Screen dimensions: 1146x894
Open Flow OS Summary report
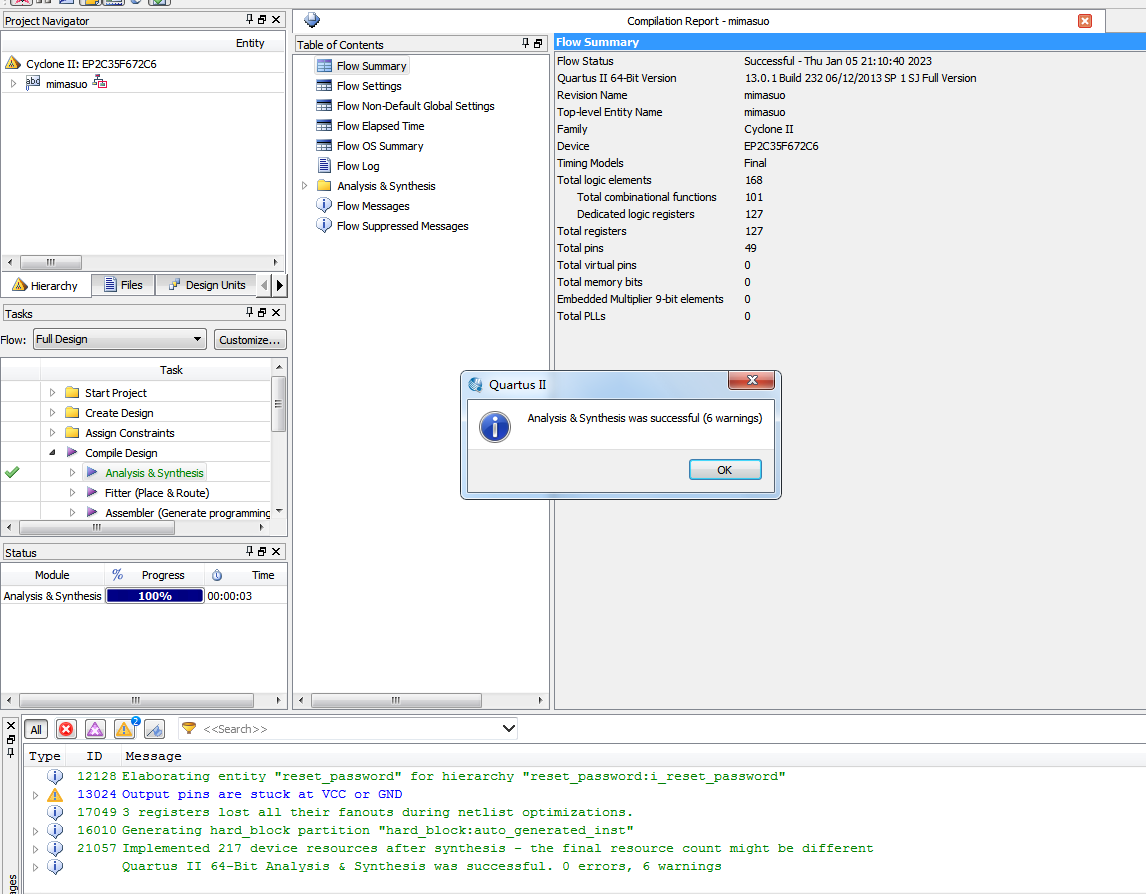pyautogui.click(x=380, y=146)
